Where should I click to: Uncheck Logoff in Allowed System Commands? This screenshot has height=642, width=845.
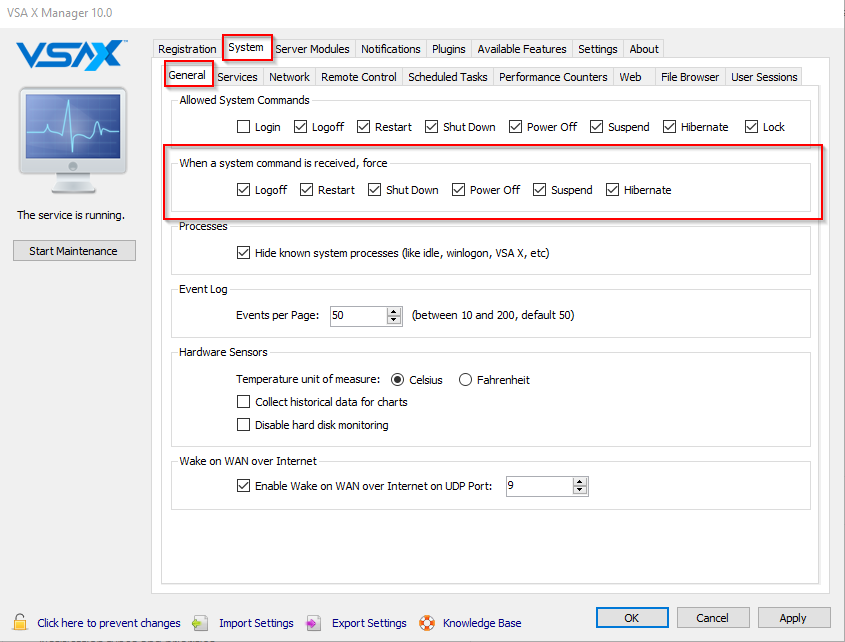coord(300,127)
